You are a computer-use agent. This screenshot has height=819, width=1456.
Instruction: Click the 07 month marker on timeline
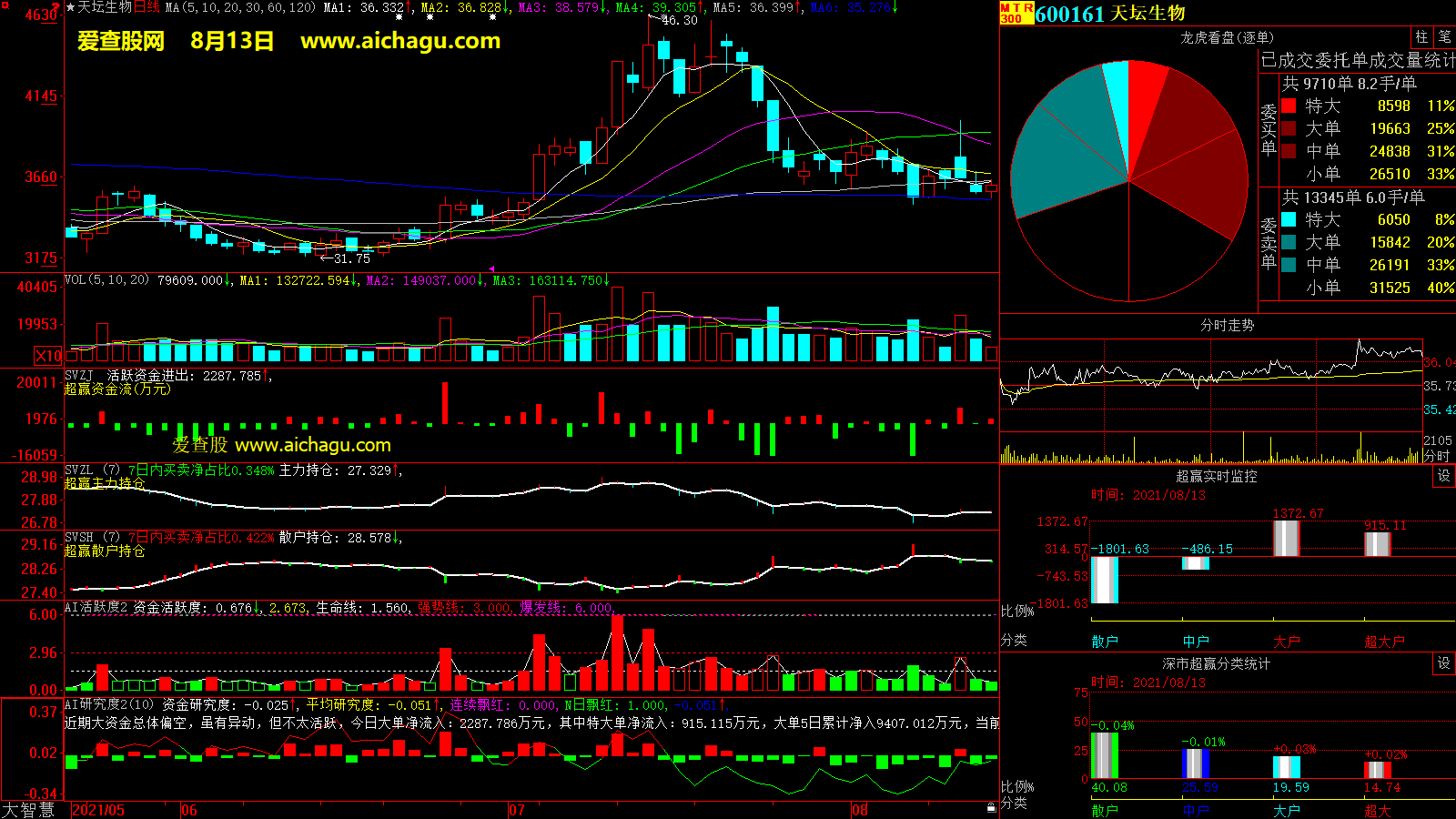(516, 810)
